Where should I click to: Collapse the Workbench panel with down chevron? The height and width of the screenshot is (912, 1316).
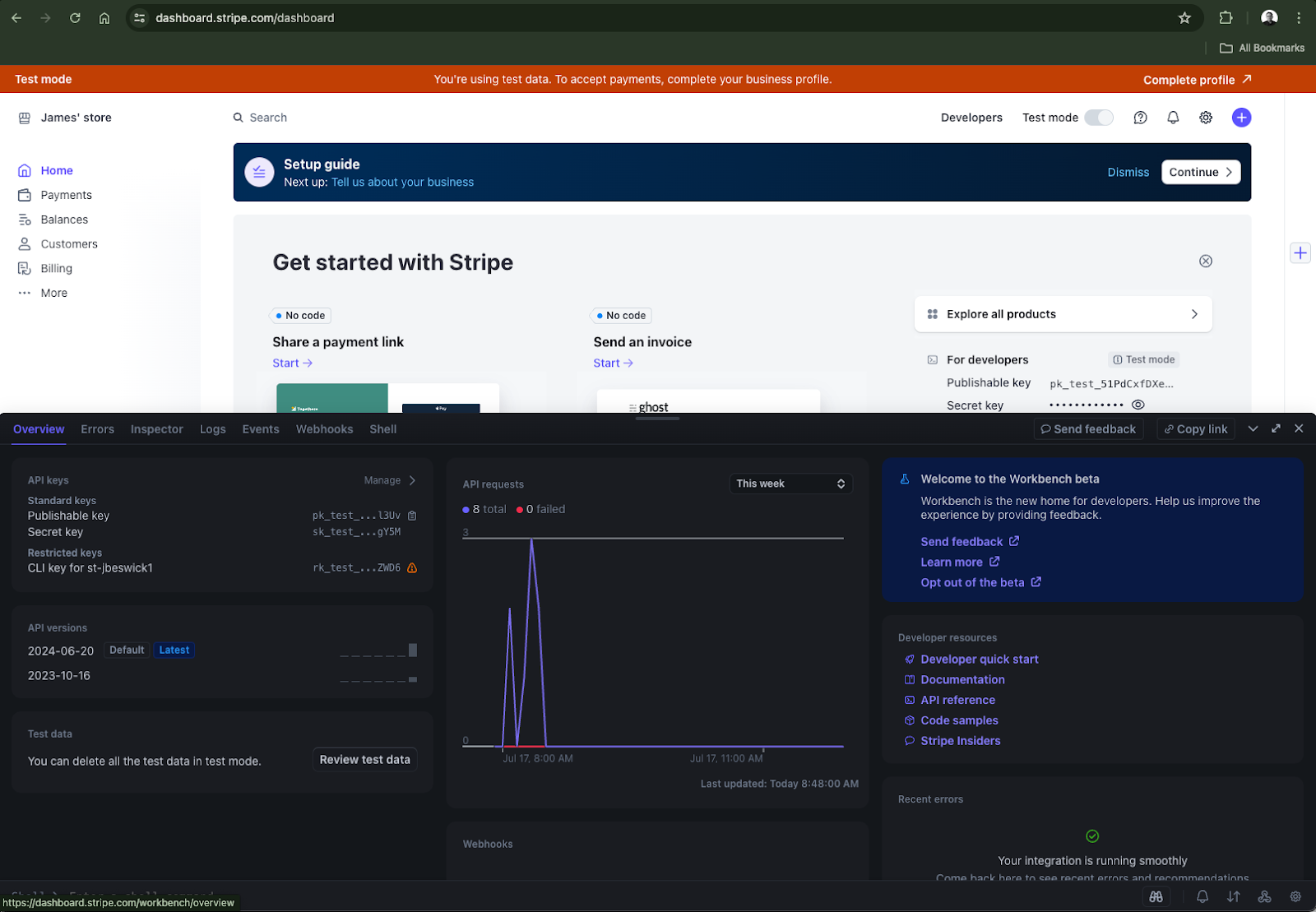coord(1253,428)
